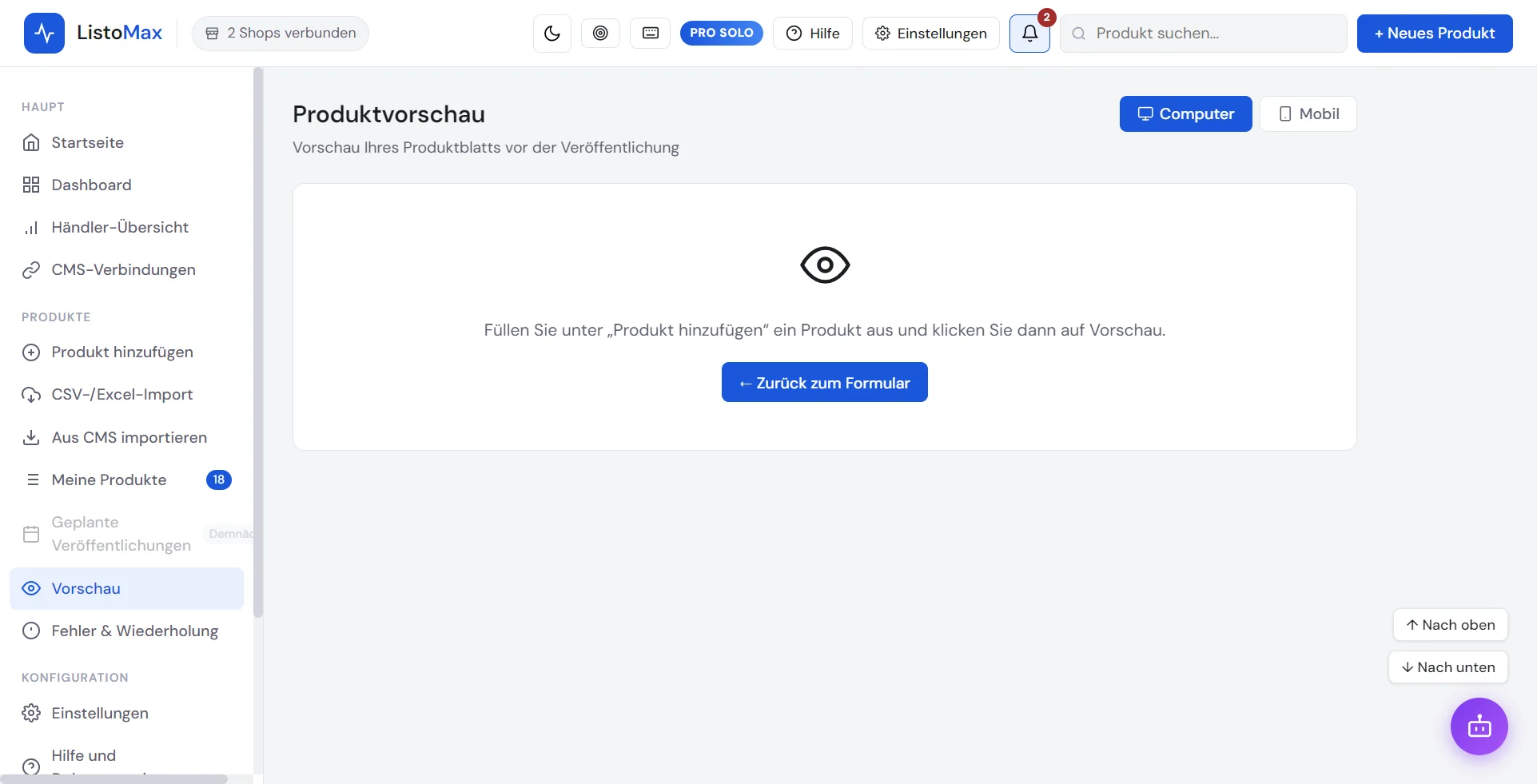Open the purple chatbot assistant button
This screenshot has height=784, width=1537.
tap(1479, 726)
